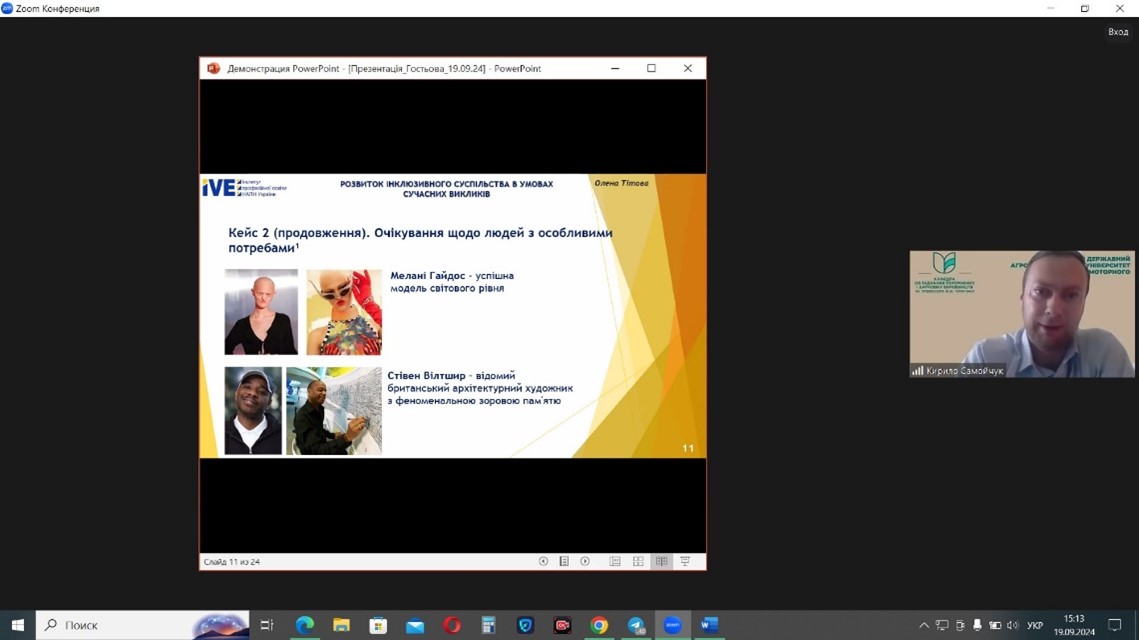The height and width of the screenshot is (640, 1139).
Task: Switch to Slide Sorter view
Action: pos(638,562)
